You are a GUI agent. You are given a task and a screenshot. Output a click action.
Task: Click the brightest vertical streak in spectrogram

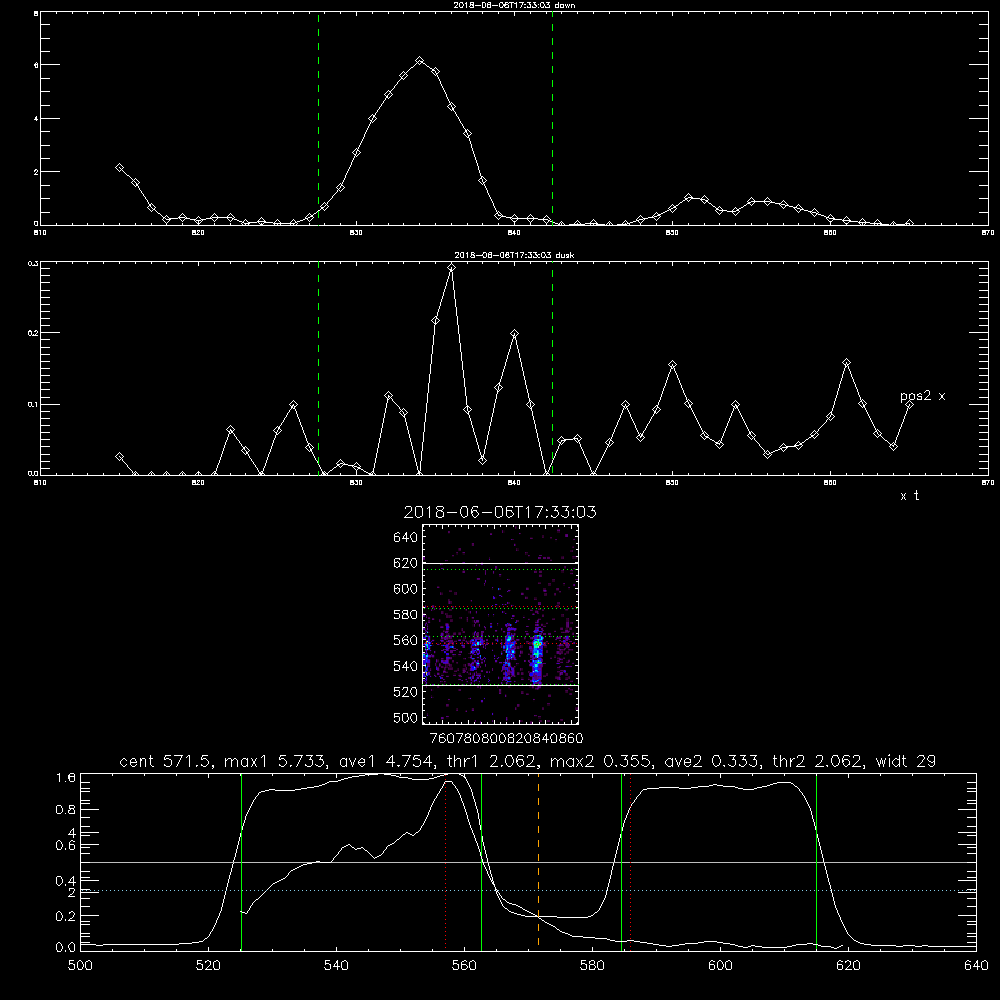pos(537,657)
